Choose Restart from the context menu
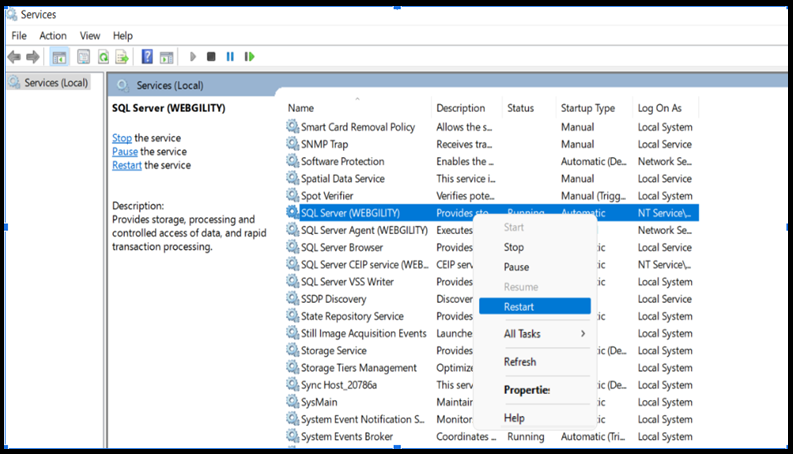793x454 pixels. point(521,306)
